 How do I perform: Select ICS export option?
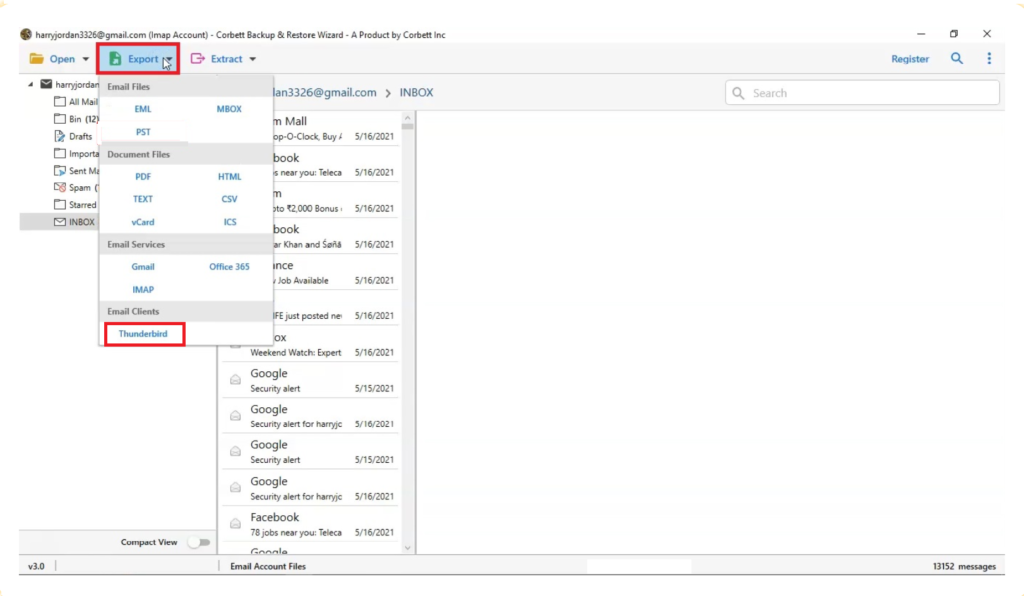[230, 222]
